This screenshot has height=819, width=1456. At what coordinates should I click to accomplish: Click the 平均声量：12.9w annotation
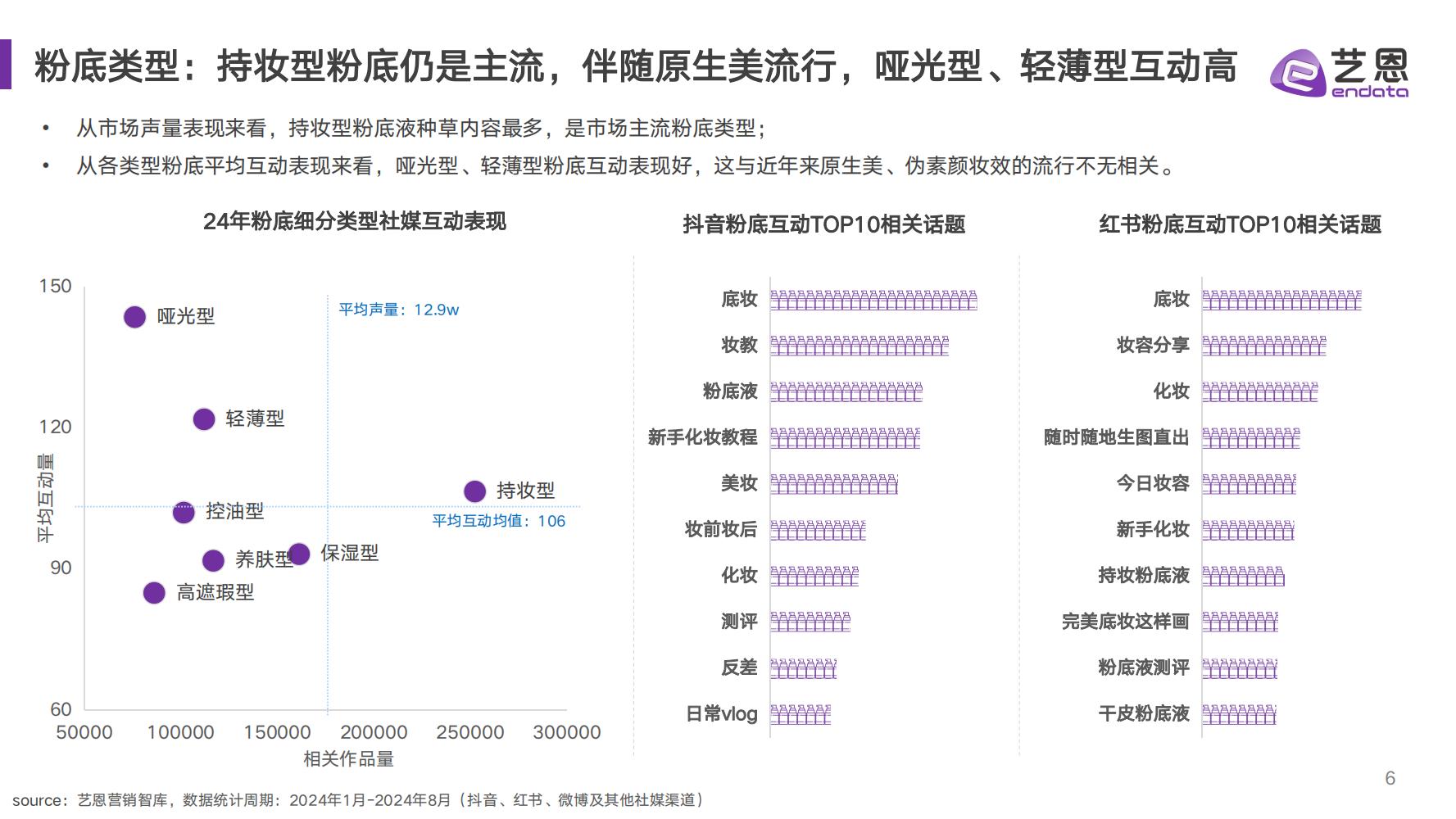pyautogui.click(x=399, y=310)
